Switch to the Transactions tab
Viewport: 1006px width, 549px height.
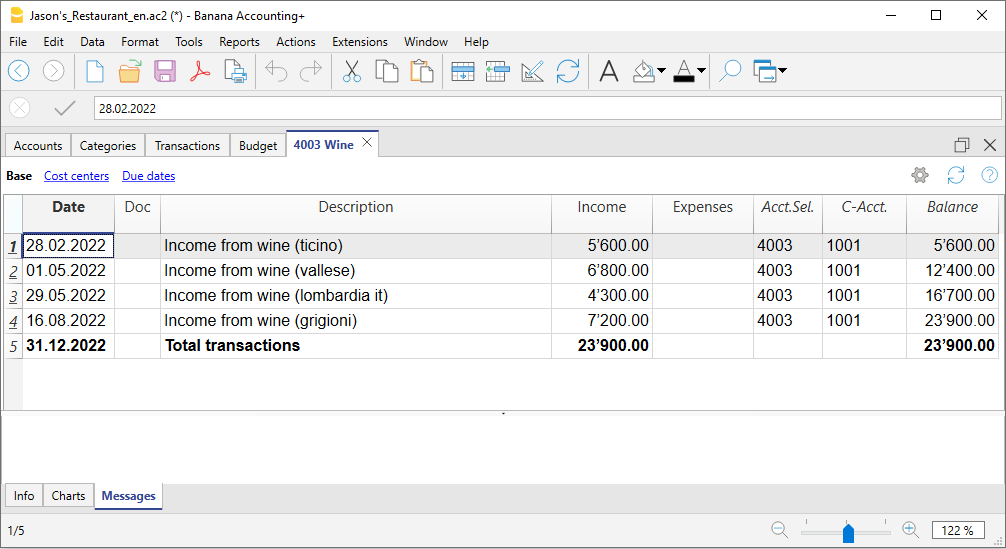point(187,146)
